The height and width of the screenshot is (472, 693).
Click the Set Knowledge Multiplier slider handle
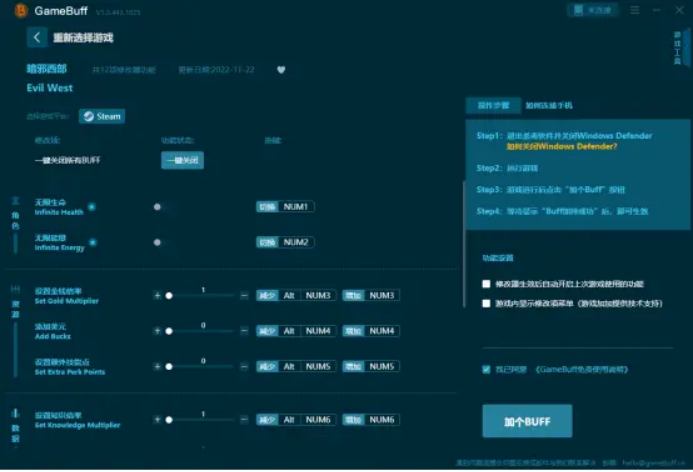coord(169,420)
